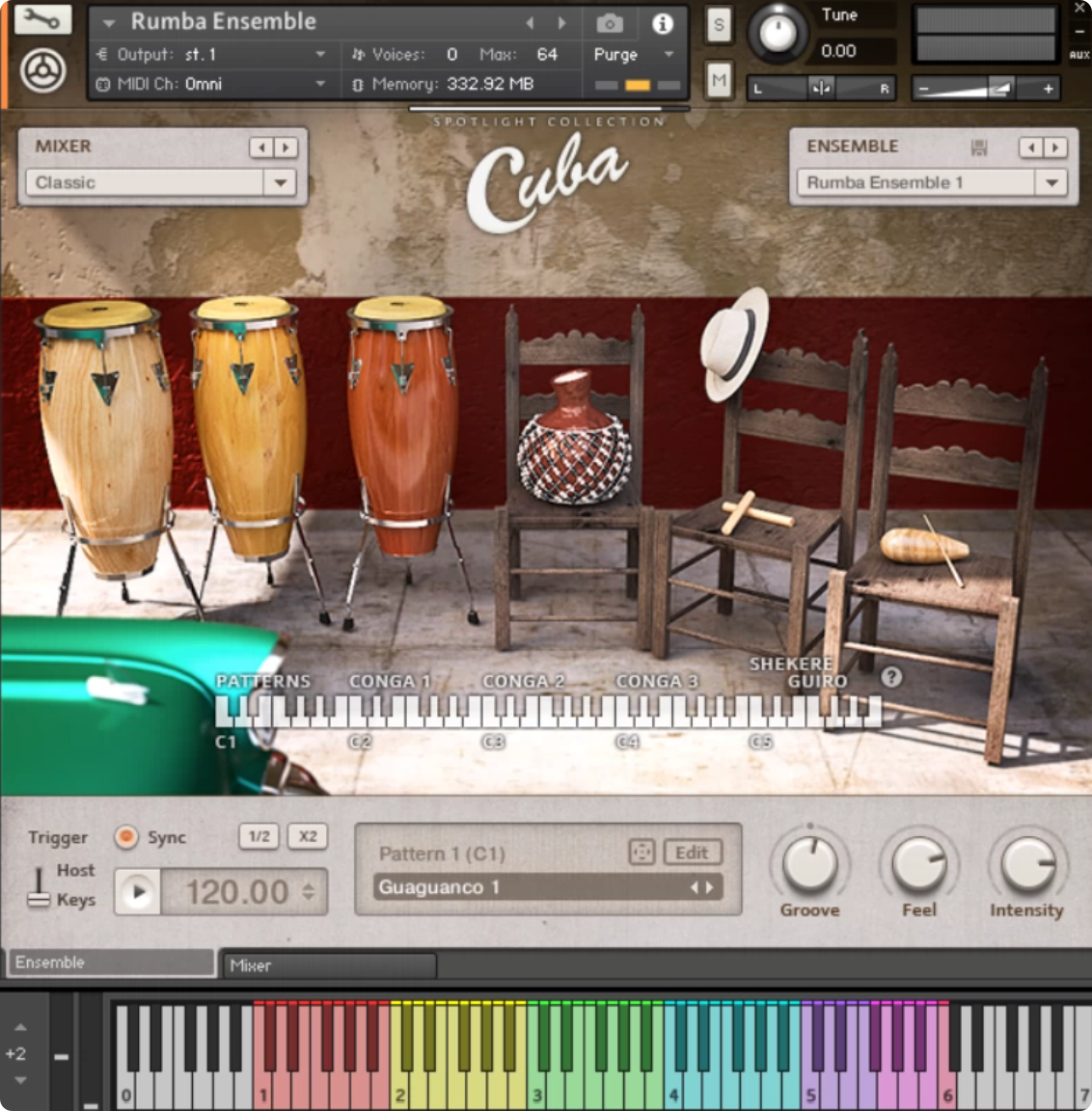
Task: Go to next instrument in header
Action: (x=562, y=23)
